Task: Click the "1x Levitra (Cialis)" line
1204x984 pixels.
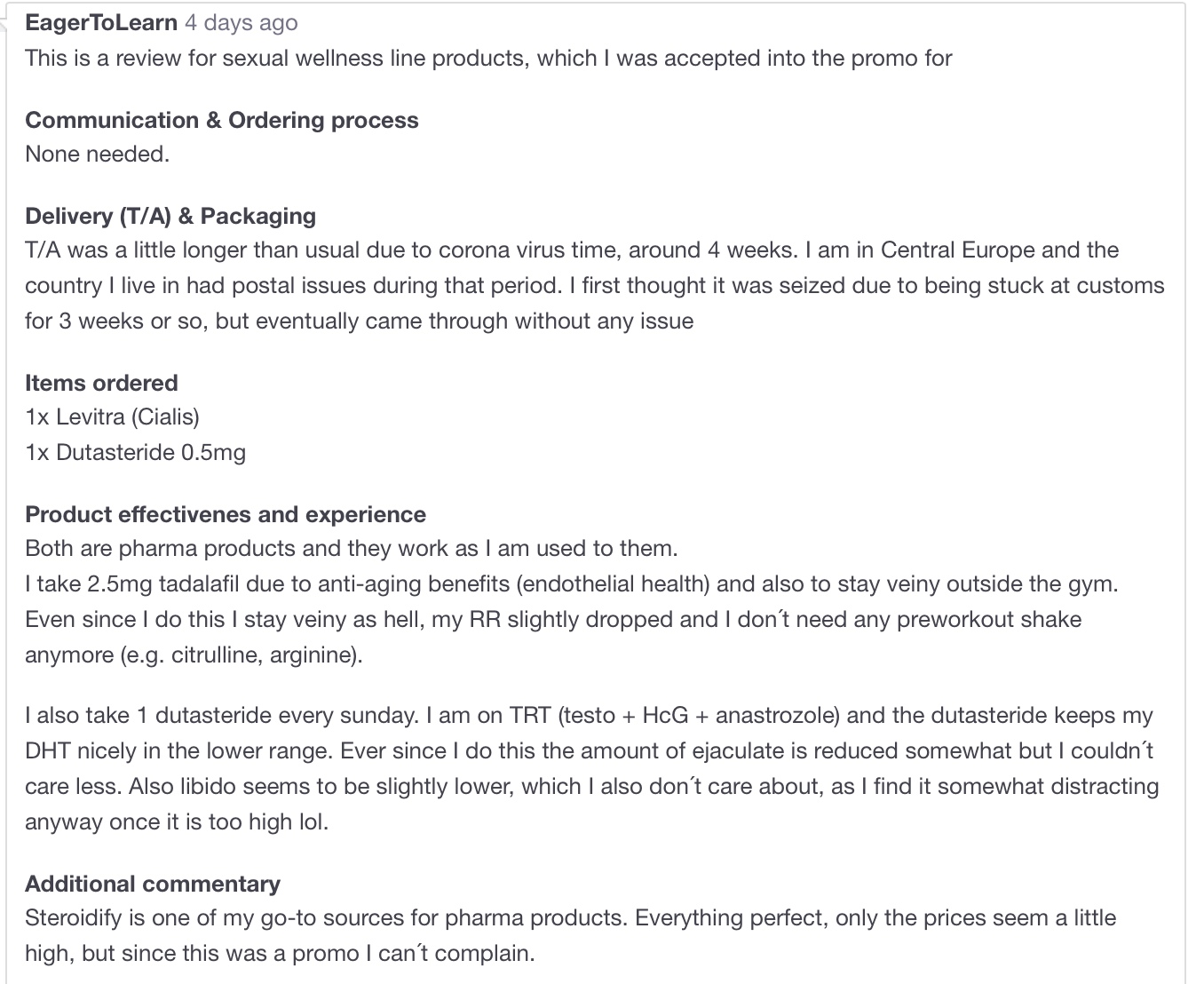Action: click(x=112, y=417)
